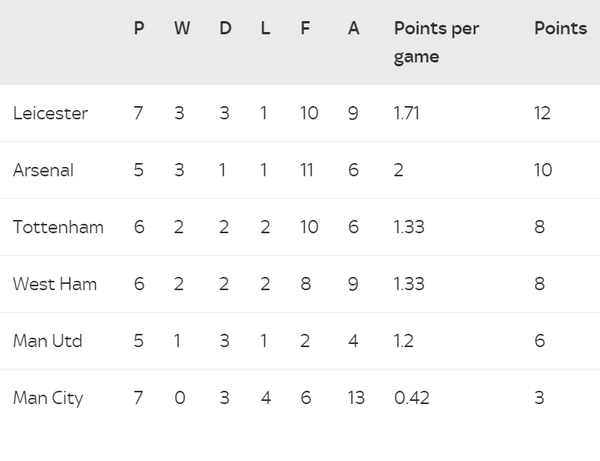This screenshot has width=600, height=461.
Task: Select Arsenal's points per game value 2
Action: click(398, 170)
